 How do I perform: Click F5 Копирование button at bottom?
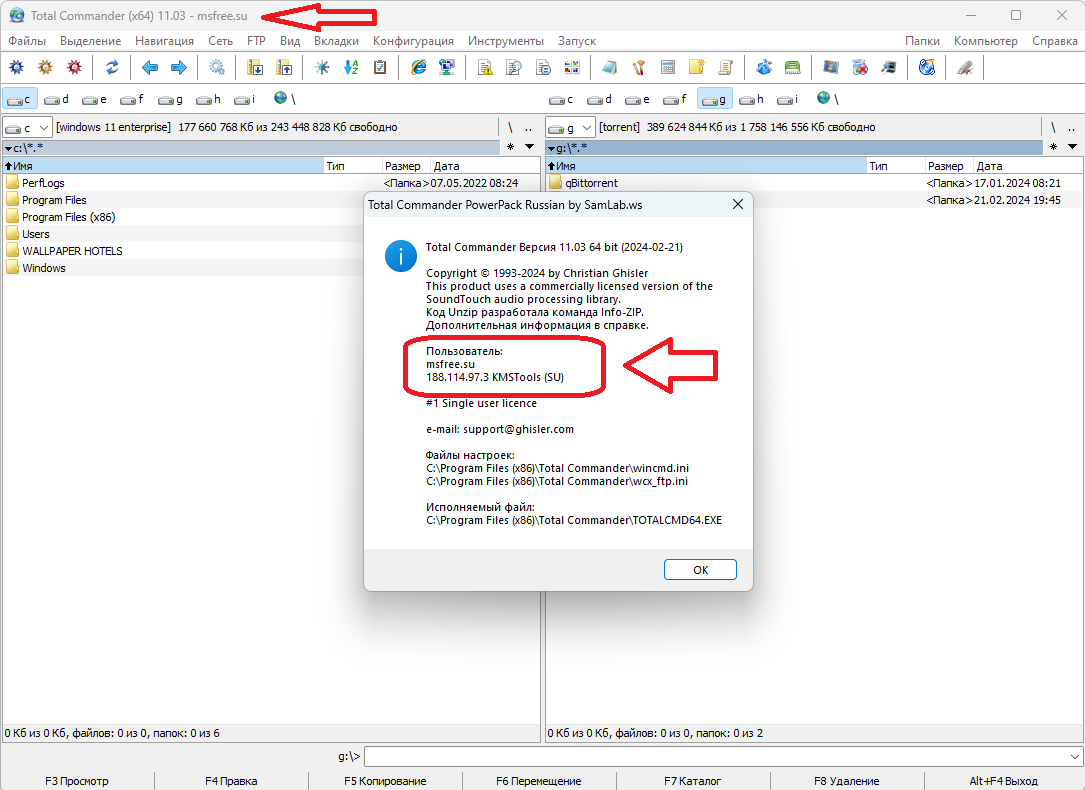pyautogui.click(x=385, y=781)
